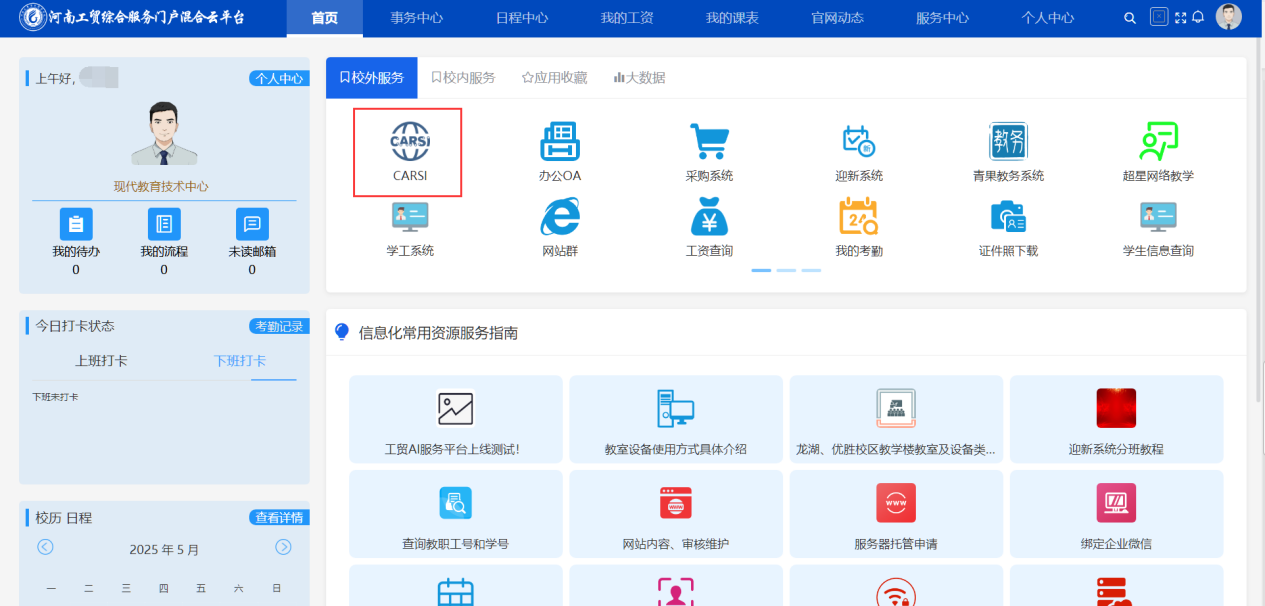
Task: Switch to 大数据 tab
Action: pos(639,77)
